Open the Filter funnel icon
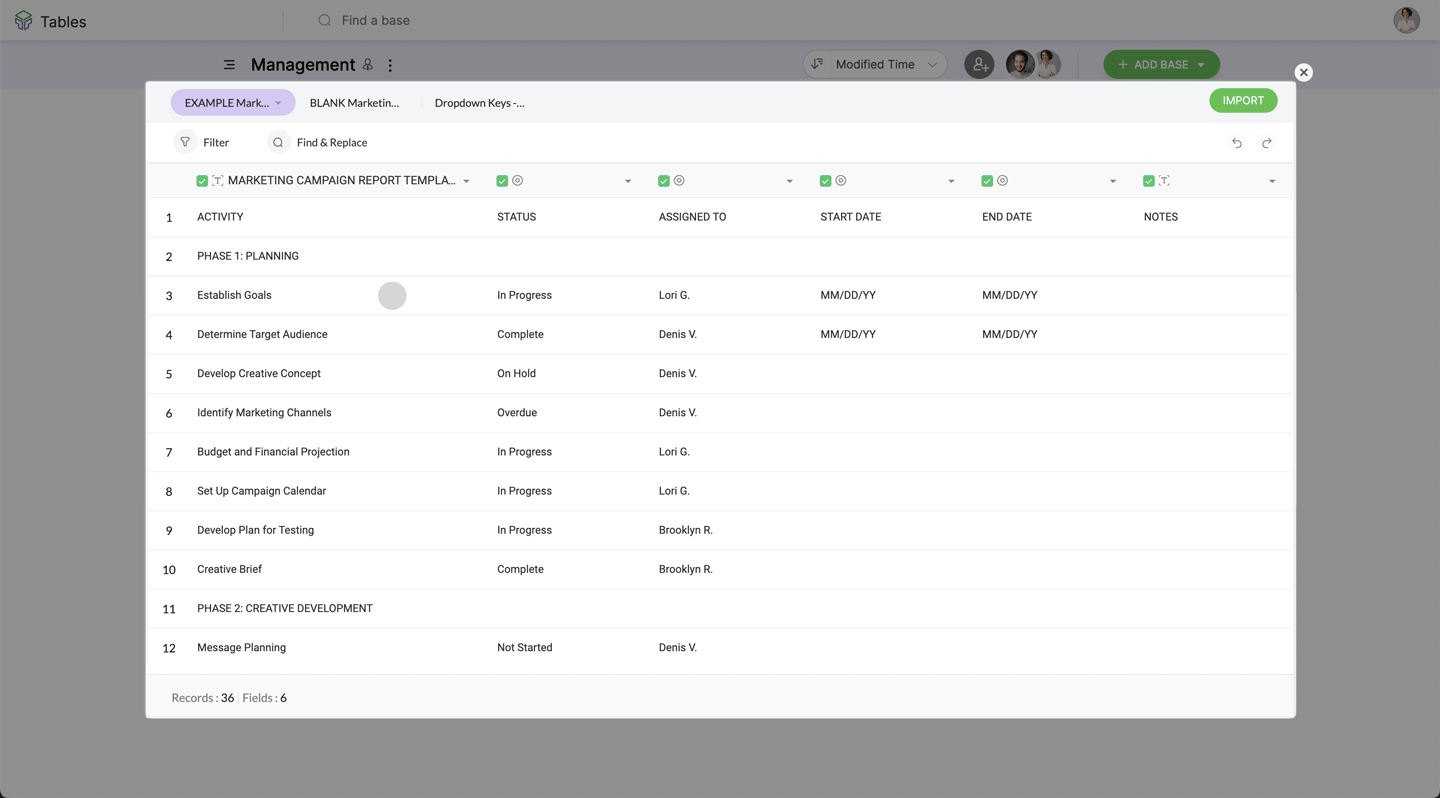 click(x=185, y=142)
